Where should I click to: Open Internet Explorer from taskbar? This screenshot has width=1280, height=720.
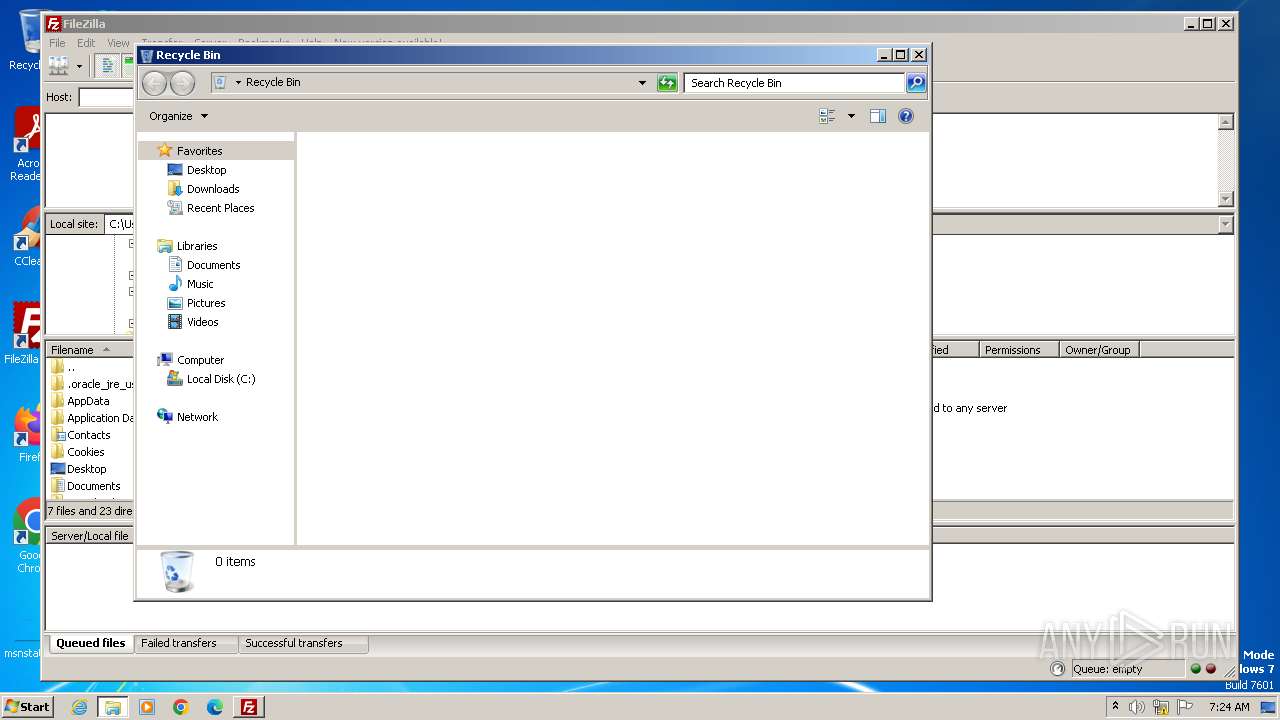click(79, 707)
